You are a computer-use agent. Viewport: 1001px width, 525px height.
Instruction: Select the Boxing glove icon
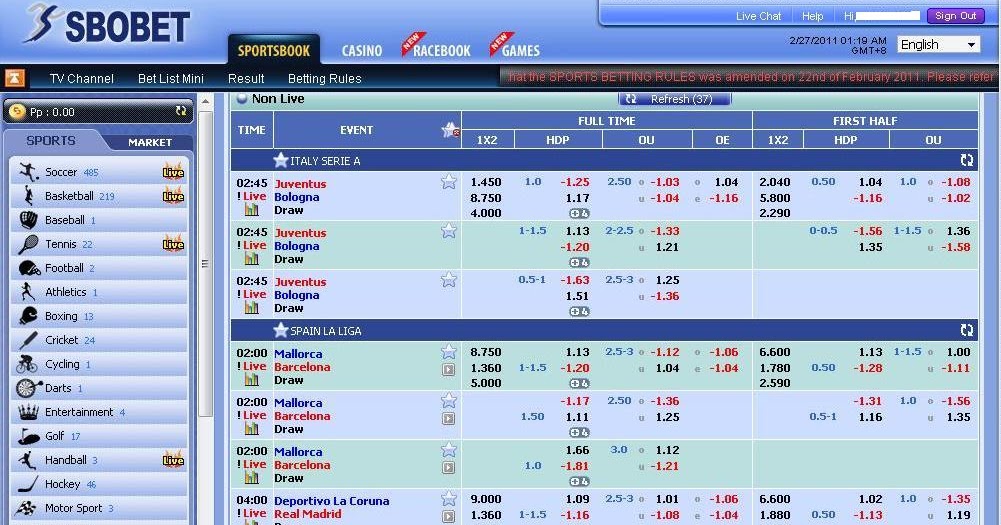click(28, 316)
